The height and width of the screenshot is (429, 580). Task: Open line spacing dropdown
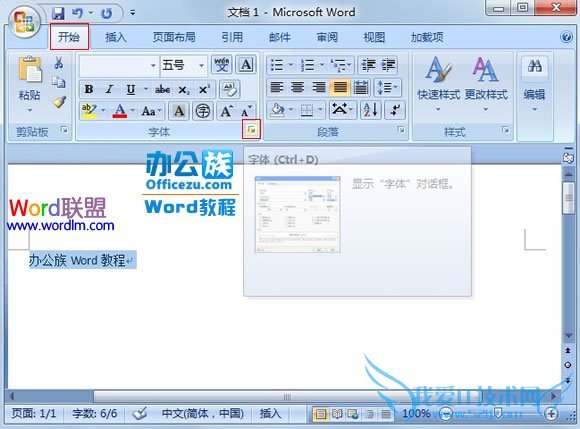pos(387,88)
